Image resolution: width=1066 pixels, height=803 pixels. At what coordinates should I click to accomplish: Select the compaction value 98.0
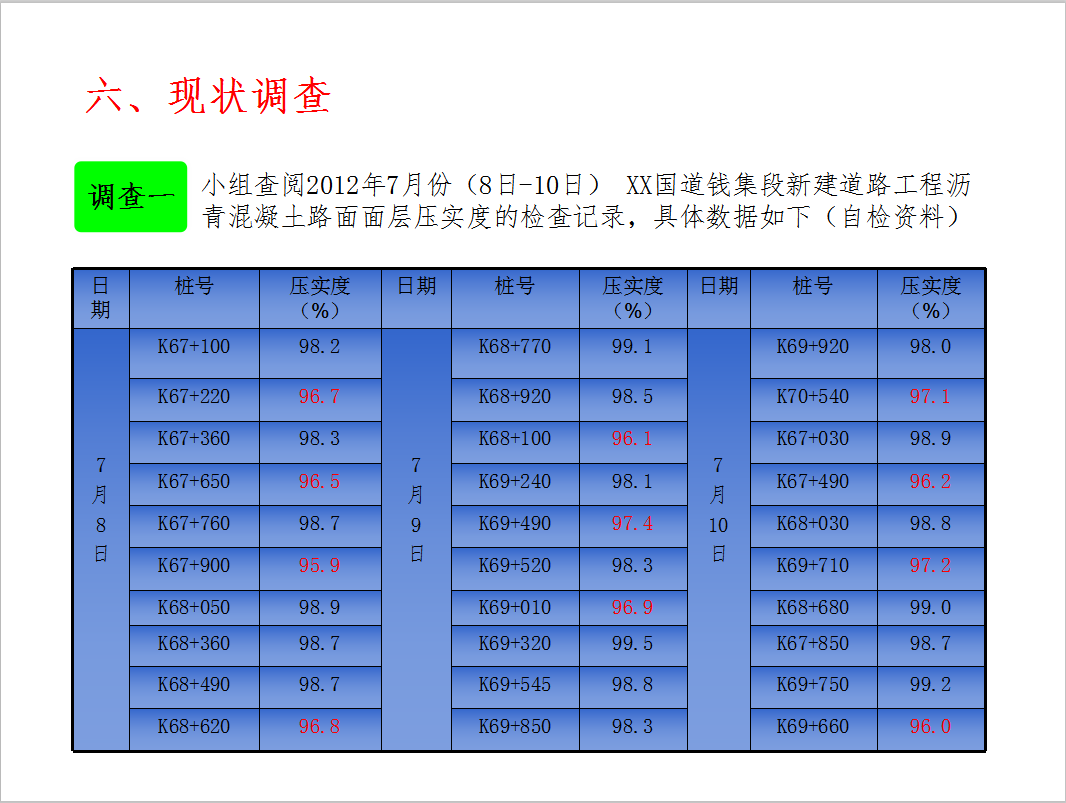click(x=931, y=347)
